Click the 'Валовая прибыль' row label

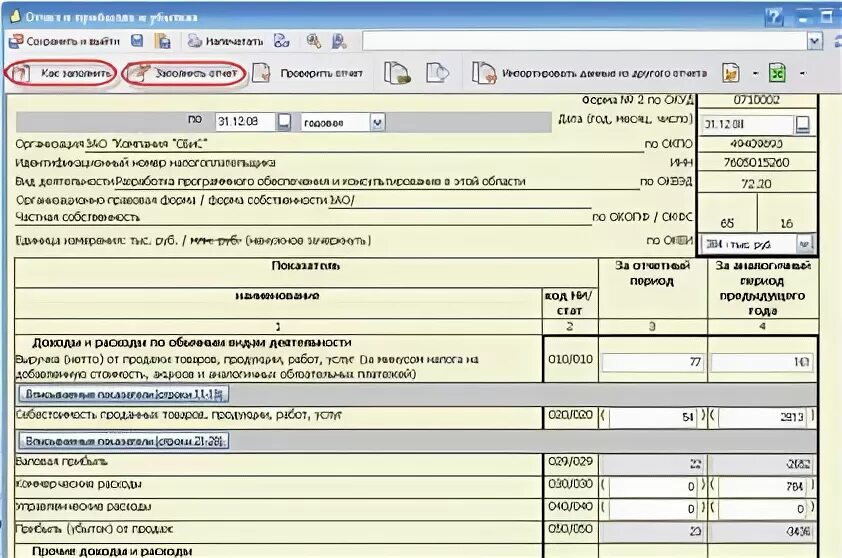point(61,461)
